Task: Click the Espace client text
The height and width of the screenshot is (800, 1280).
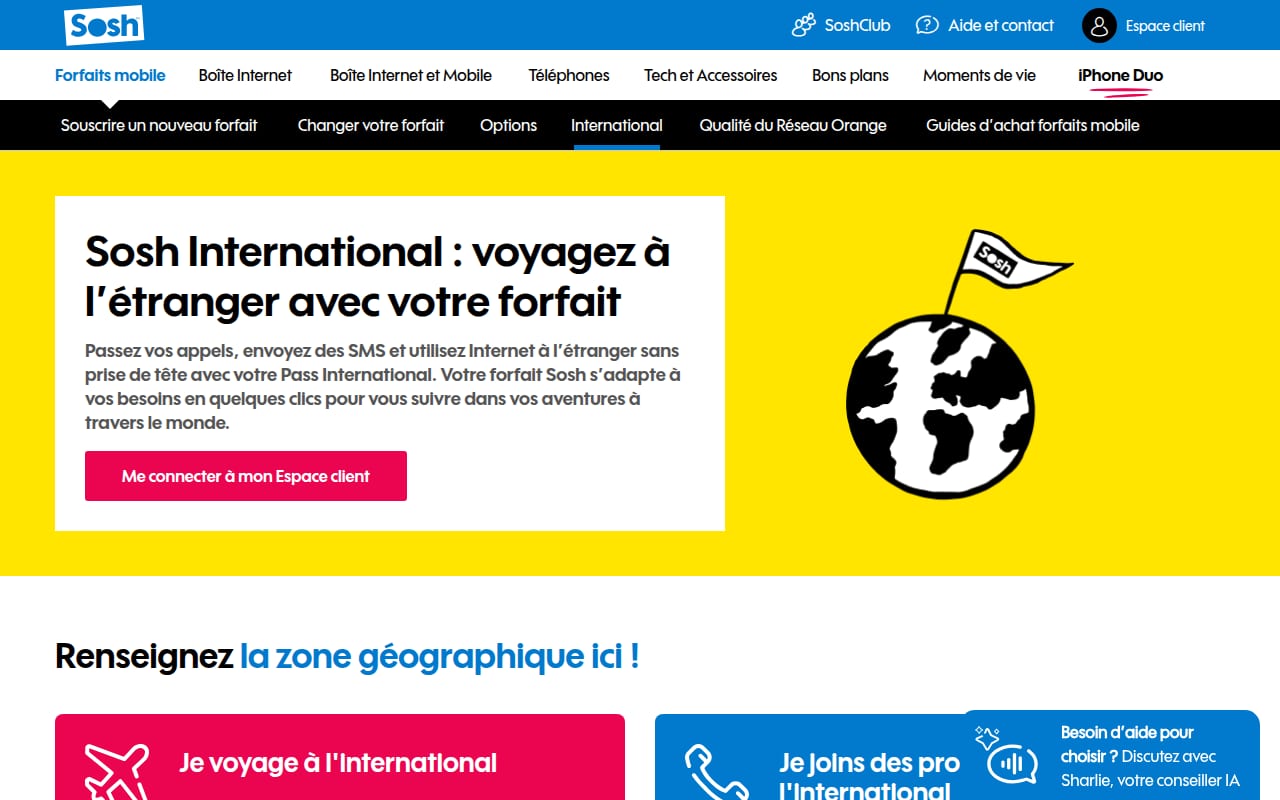Action: tap(1165, 26)
